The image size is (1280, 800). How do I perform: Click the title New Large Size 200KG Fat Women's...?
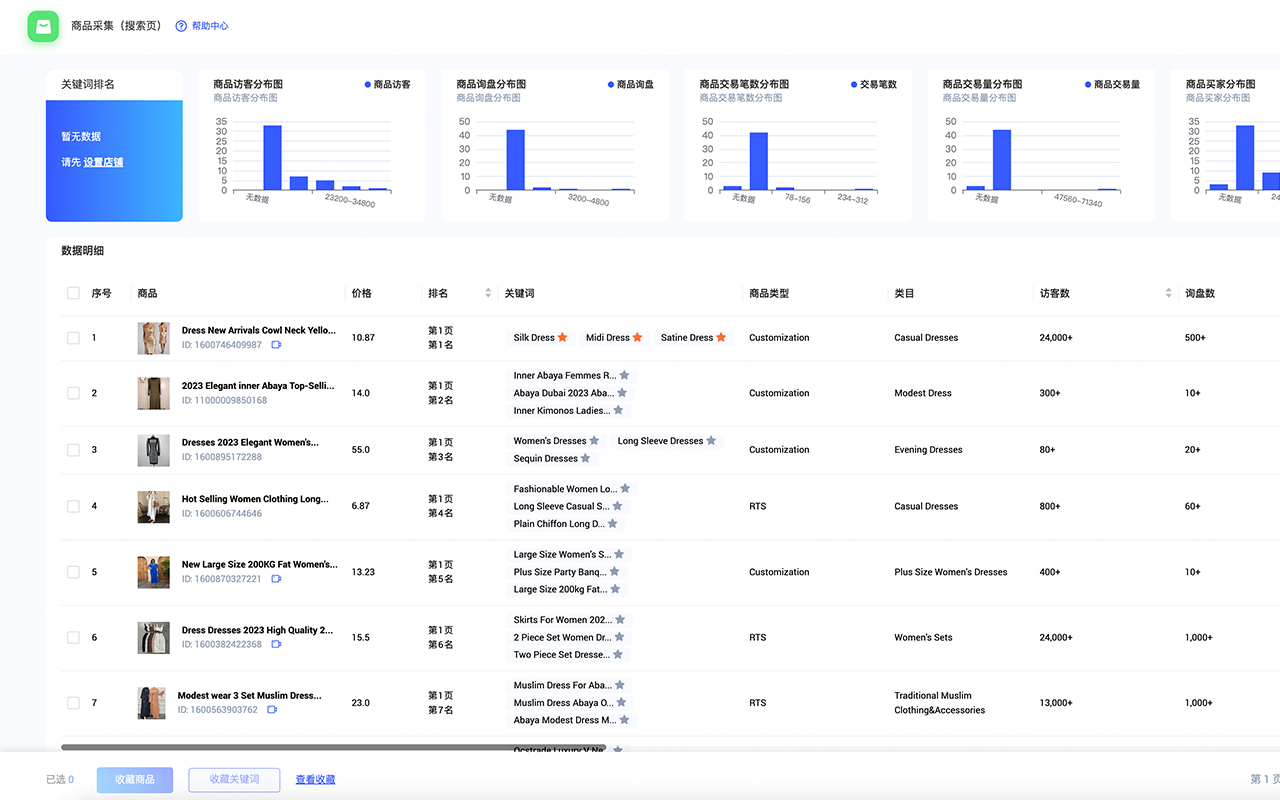(260, 564)
